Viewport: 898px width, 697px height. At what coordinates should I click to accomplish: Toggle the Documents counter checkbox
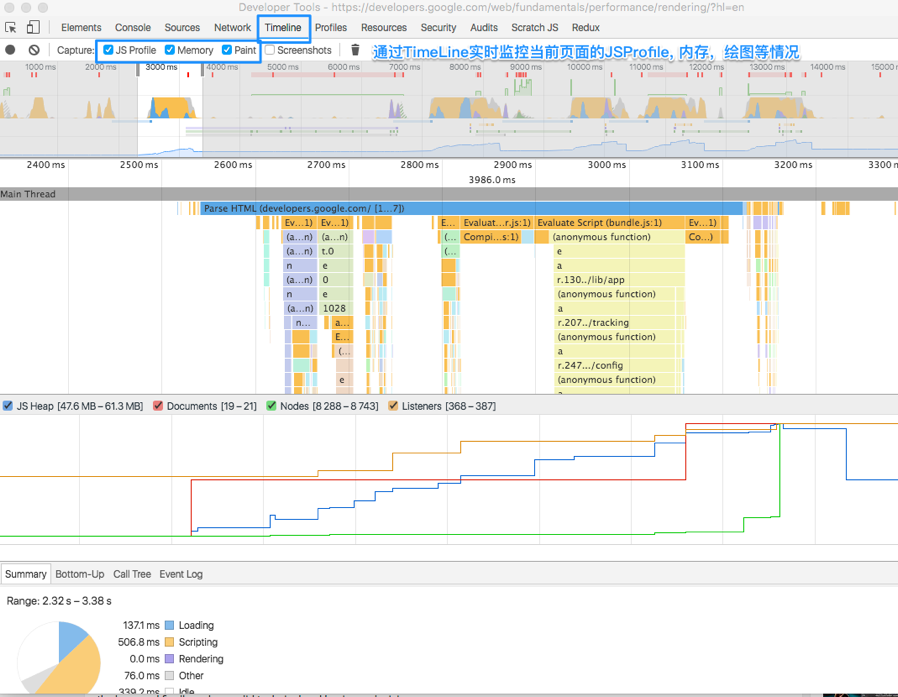coord(158,406)
